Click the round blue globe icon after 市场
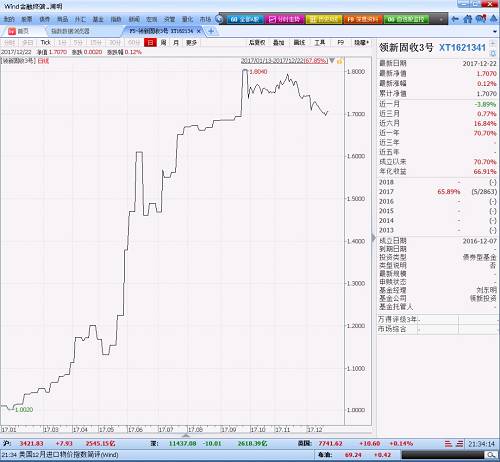The image size is (500, 462). (x=219, y=19)
